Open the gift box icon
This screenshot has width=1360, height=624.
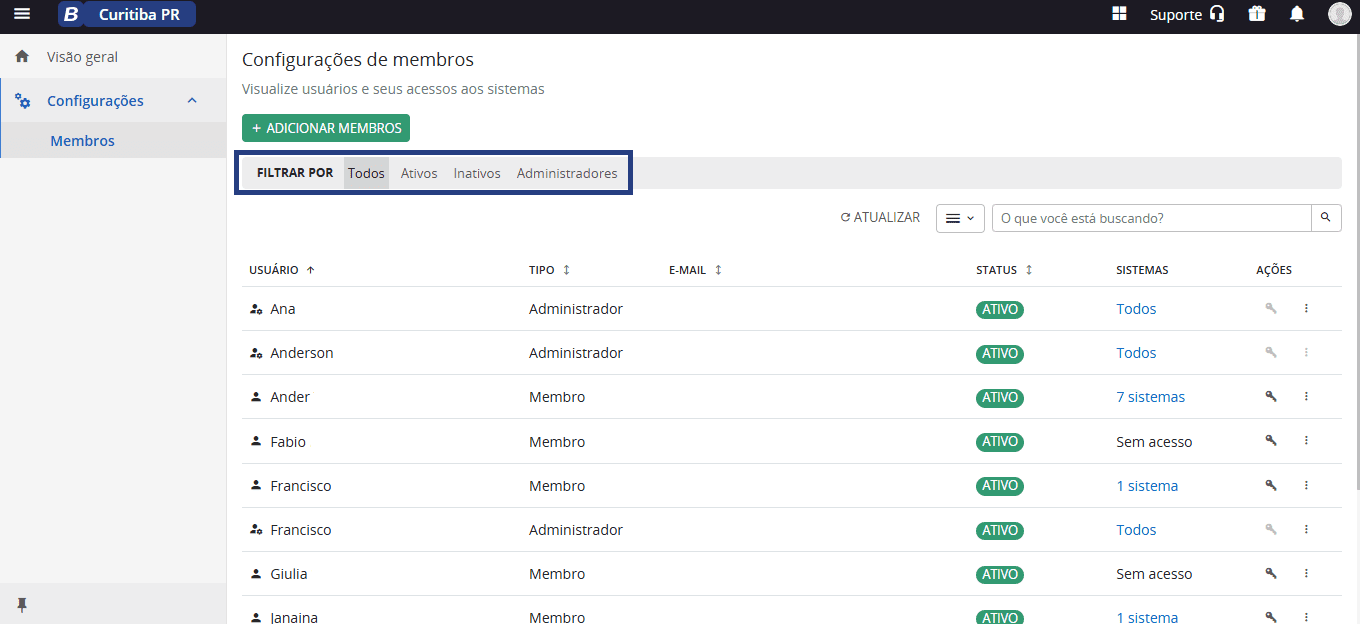coord(1257,14)
